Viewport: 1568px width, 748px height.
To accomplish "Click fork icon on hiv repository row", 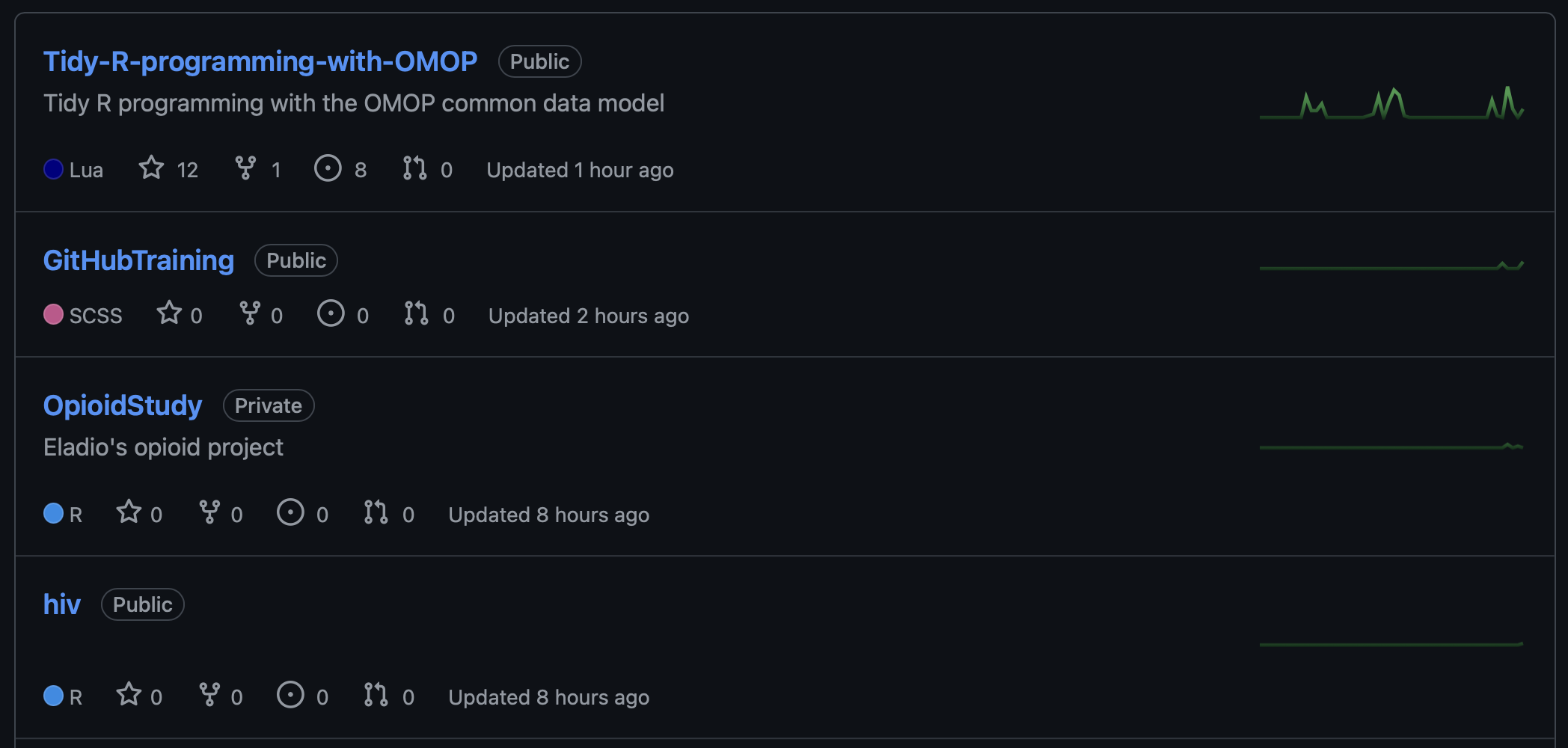I will 209,695.
